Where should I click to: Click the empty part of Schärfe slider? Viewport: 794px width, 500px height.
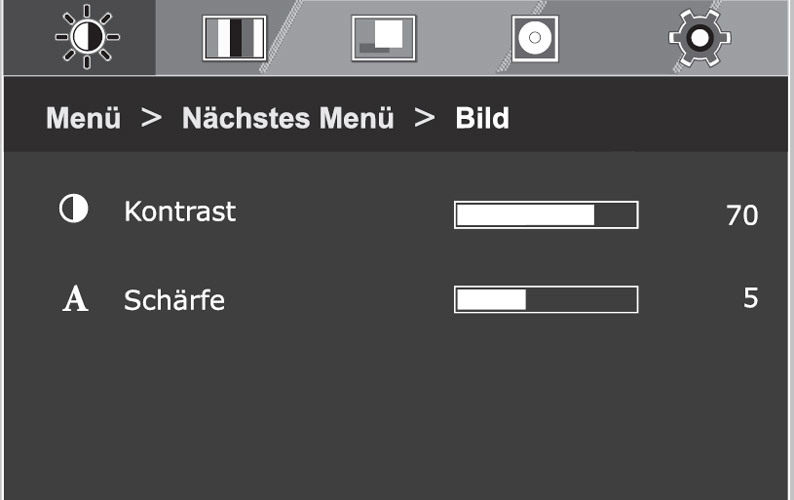pyautogui.click(x=581, y=299)
